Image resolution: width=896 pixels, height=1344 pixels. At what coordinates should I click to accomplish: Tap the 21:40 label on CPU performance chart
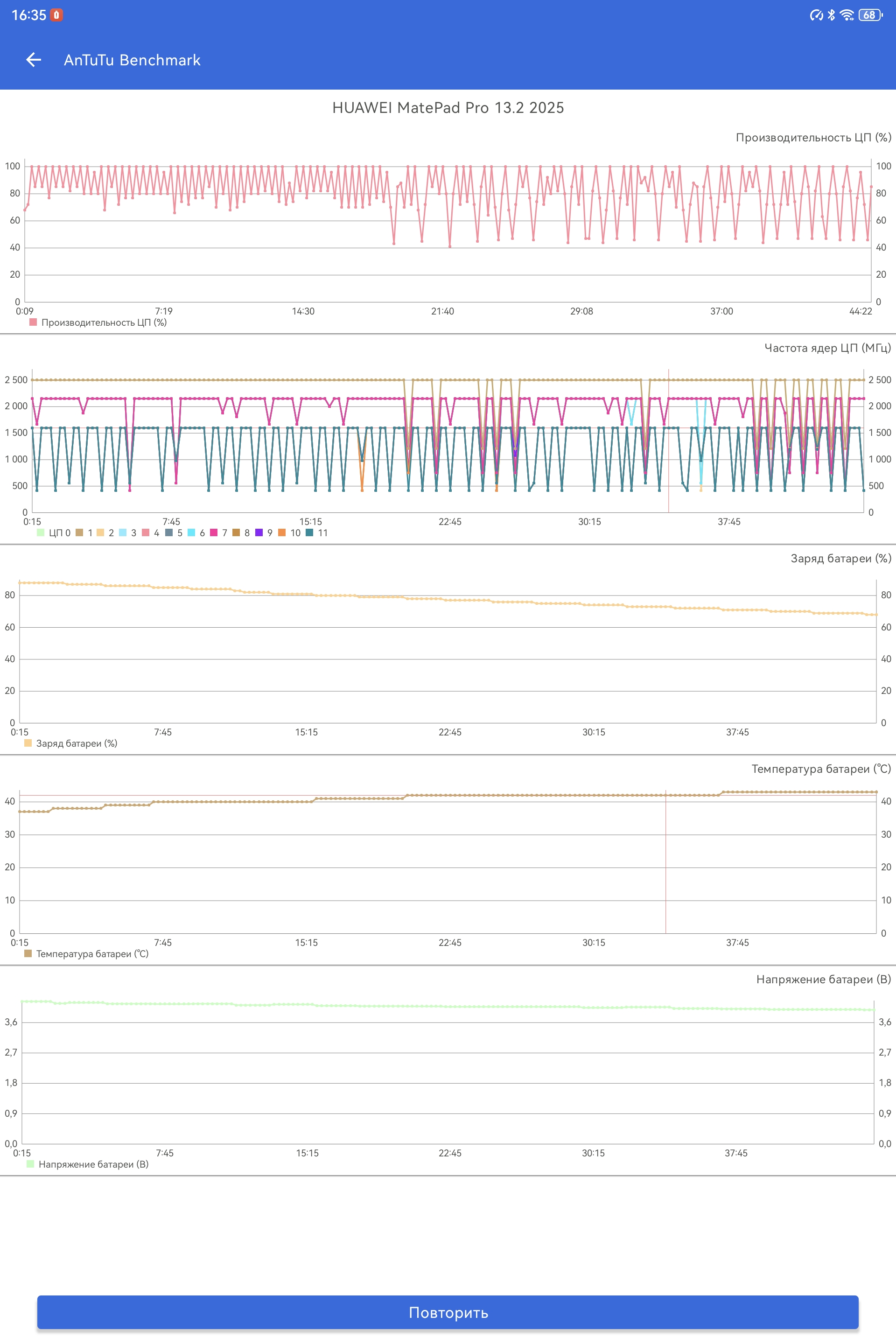[442, 311]
